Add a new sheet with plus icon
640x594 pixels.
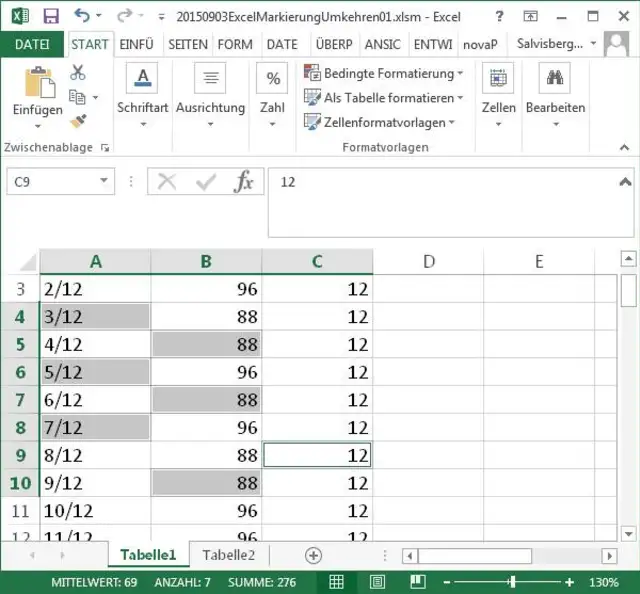(313, 555)
